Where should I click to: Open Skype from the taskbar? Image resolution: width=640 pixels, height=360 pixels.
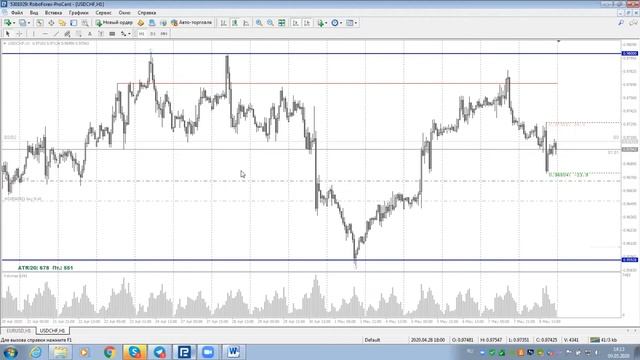click(134, 352)
